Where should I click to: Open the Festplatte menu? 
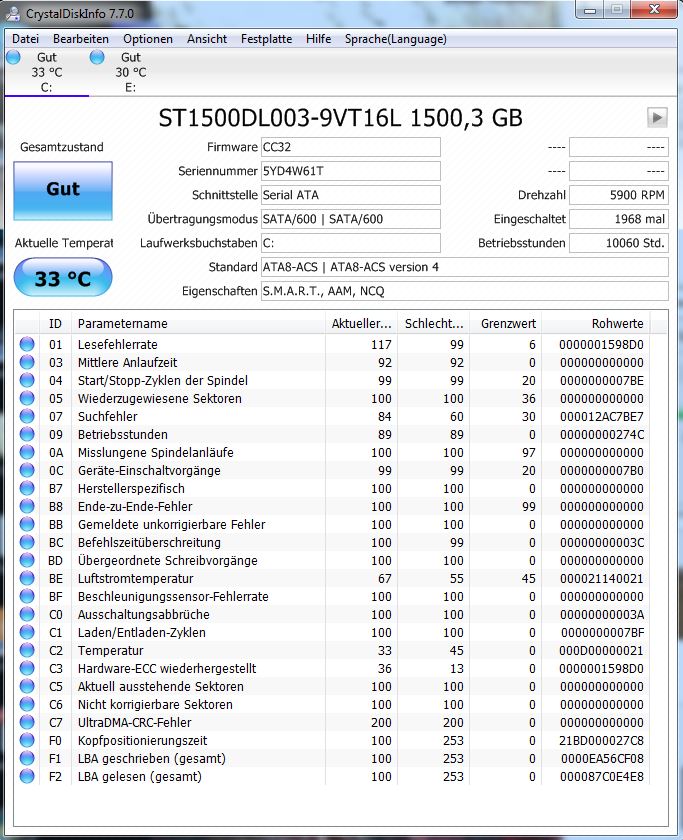tap(266, 39)
